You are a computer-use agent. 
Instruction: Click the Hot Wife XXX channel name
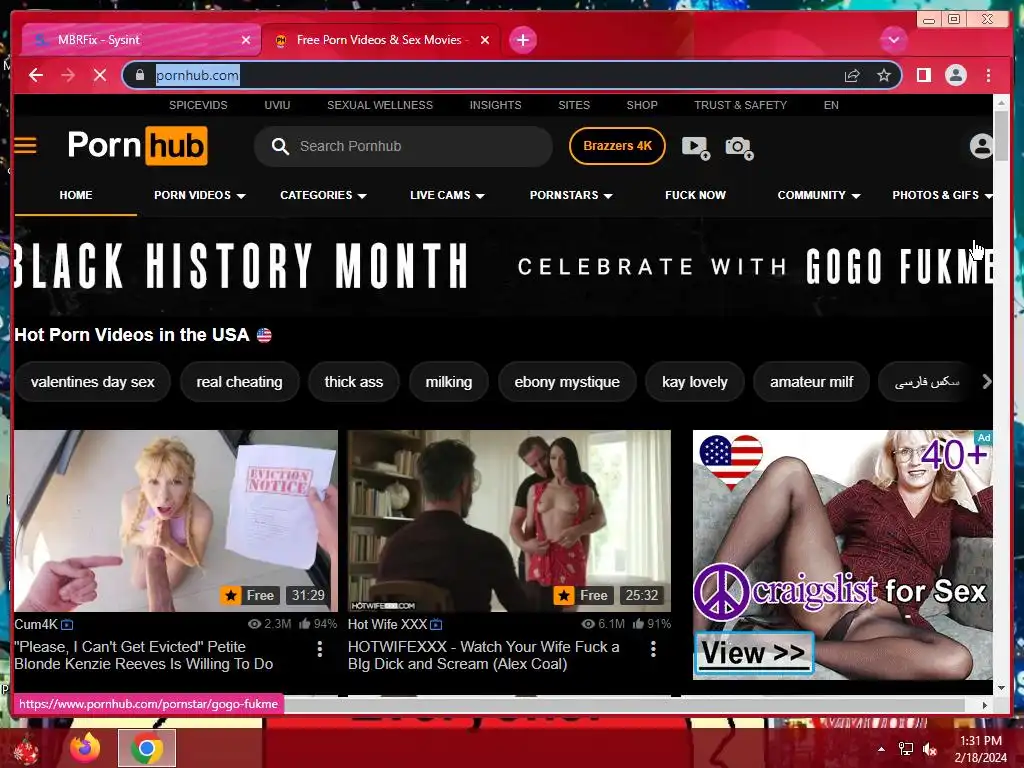(387, 624)
